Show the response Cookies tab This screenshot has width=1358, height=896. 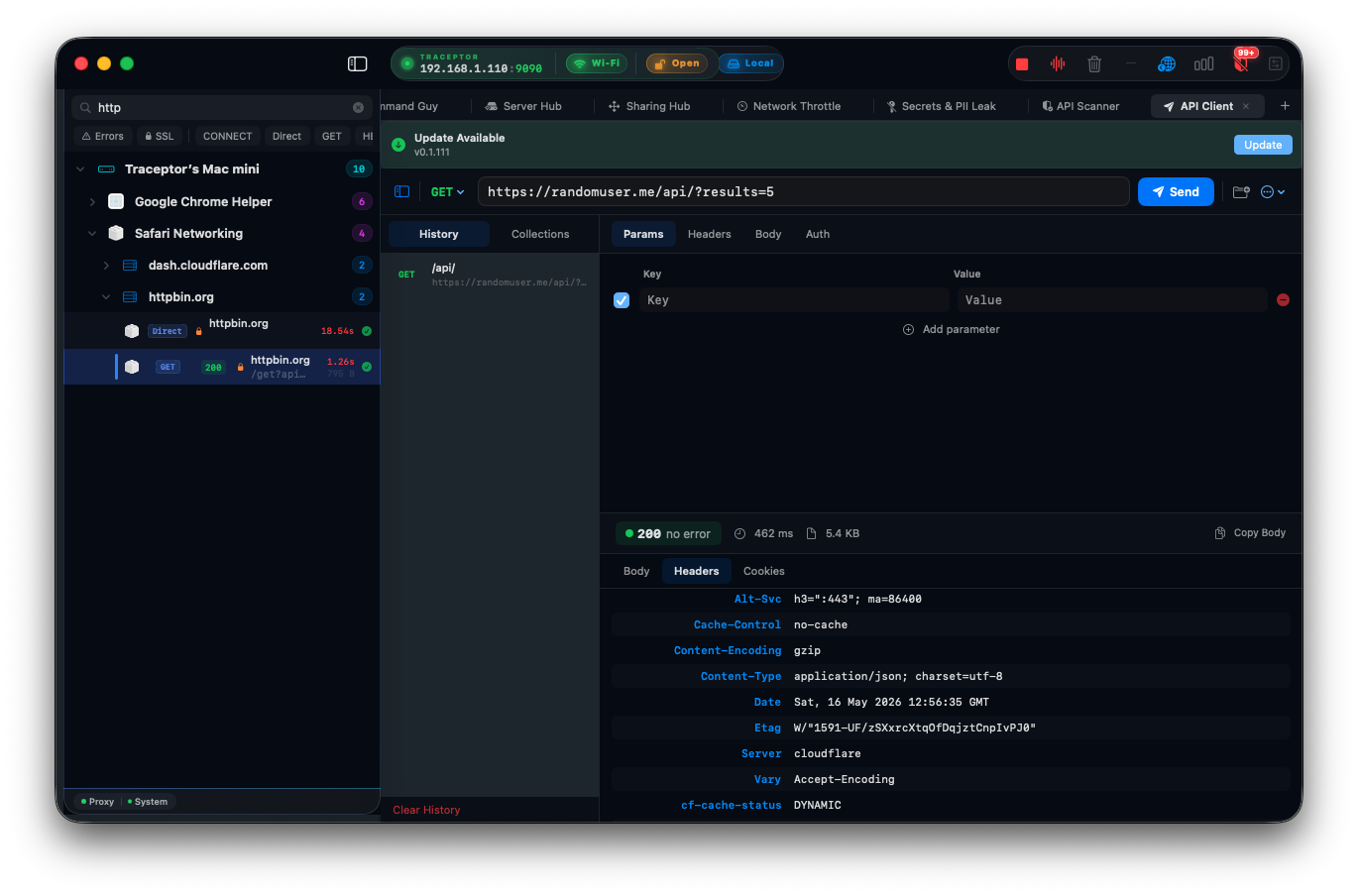(x=764, y=571)
